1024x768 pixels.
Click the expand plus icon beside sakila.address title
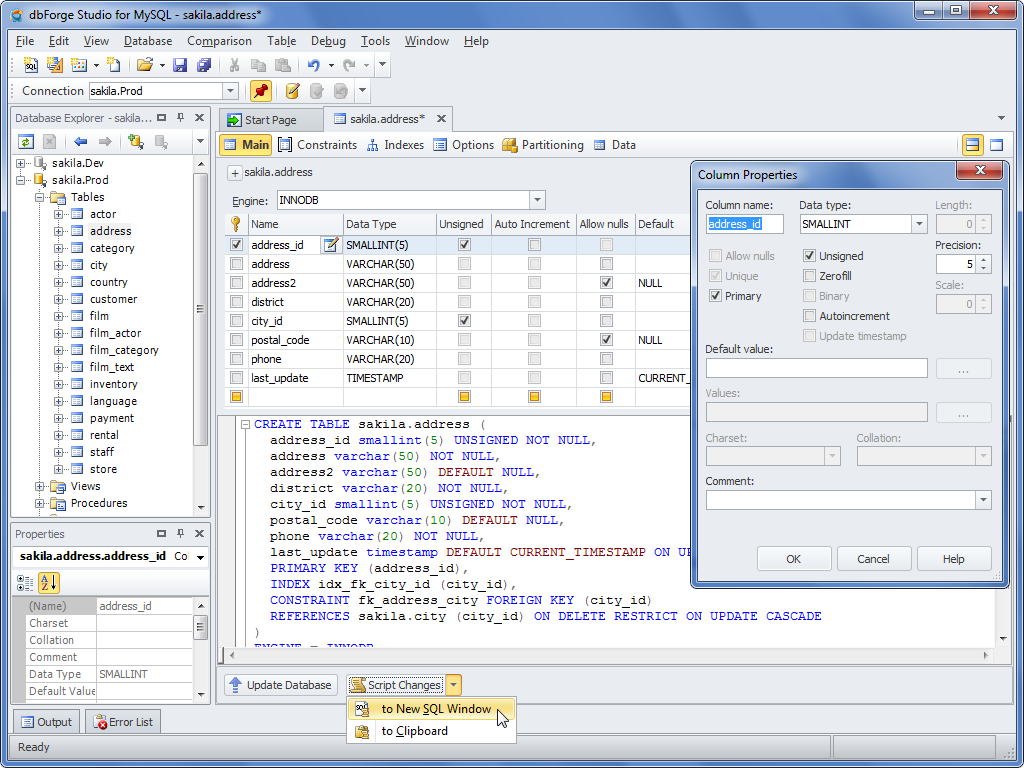(x=234, y=173)
